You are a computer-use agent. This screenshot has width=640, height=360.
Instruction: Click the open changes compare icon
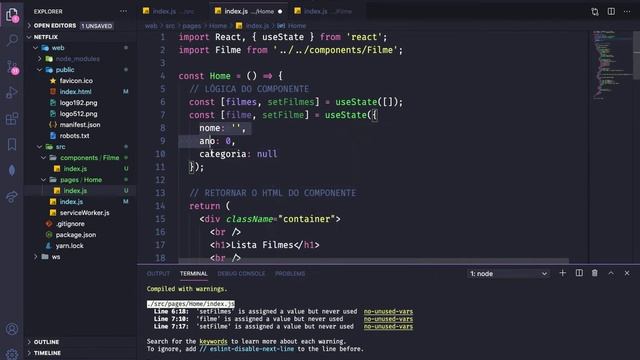595,11
